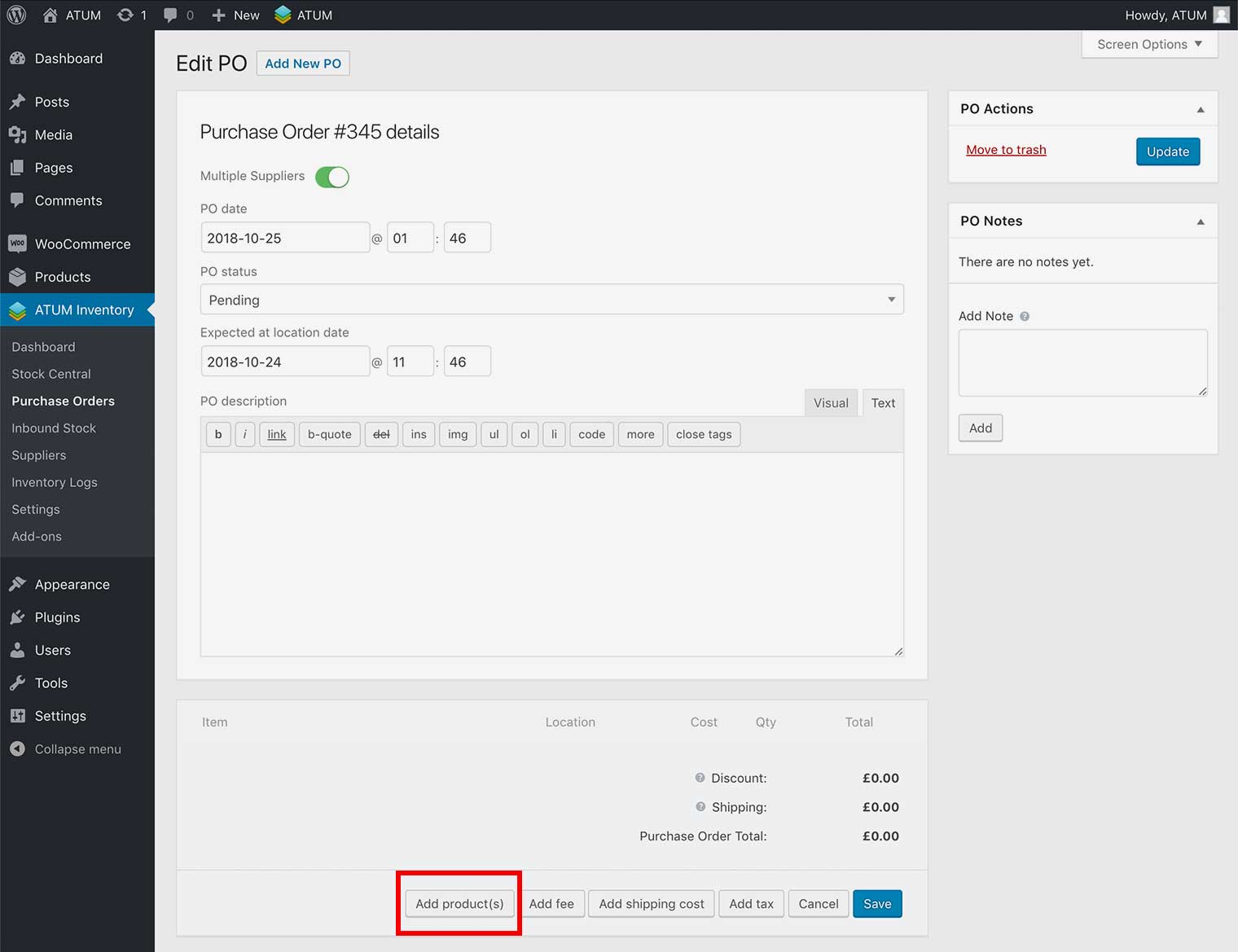Switch to the Visual editor tab
This screenshot has width=1238, height=952.
click(830, 403)
